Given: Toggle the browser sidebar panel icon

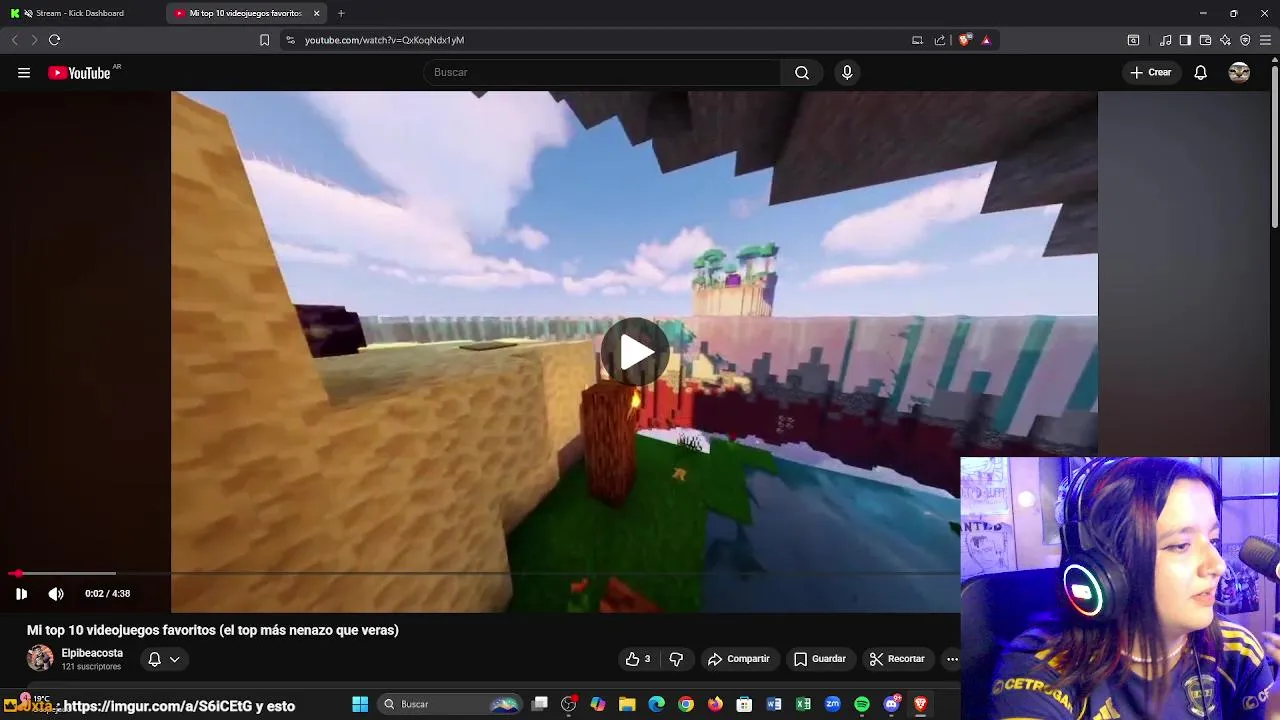Looking at the screenshot, I should 1185,40.
